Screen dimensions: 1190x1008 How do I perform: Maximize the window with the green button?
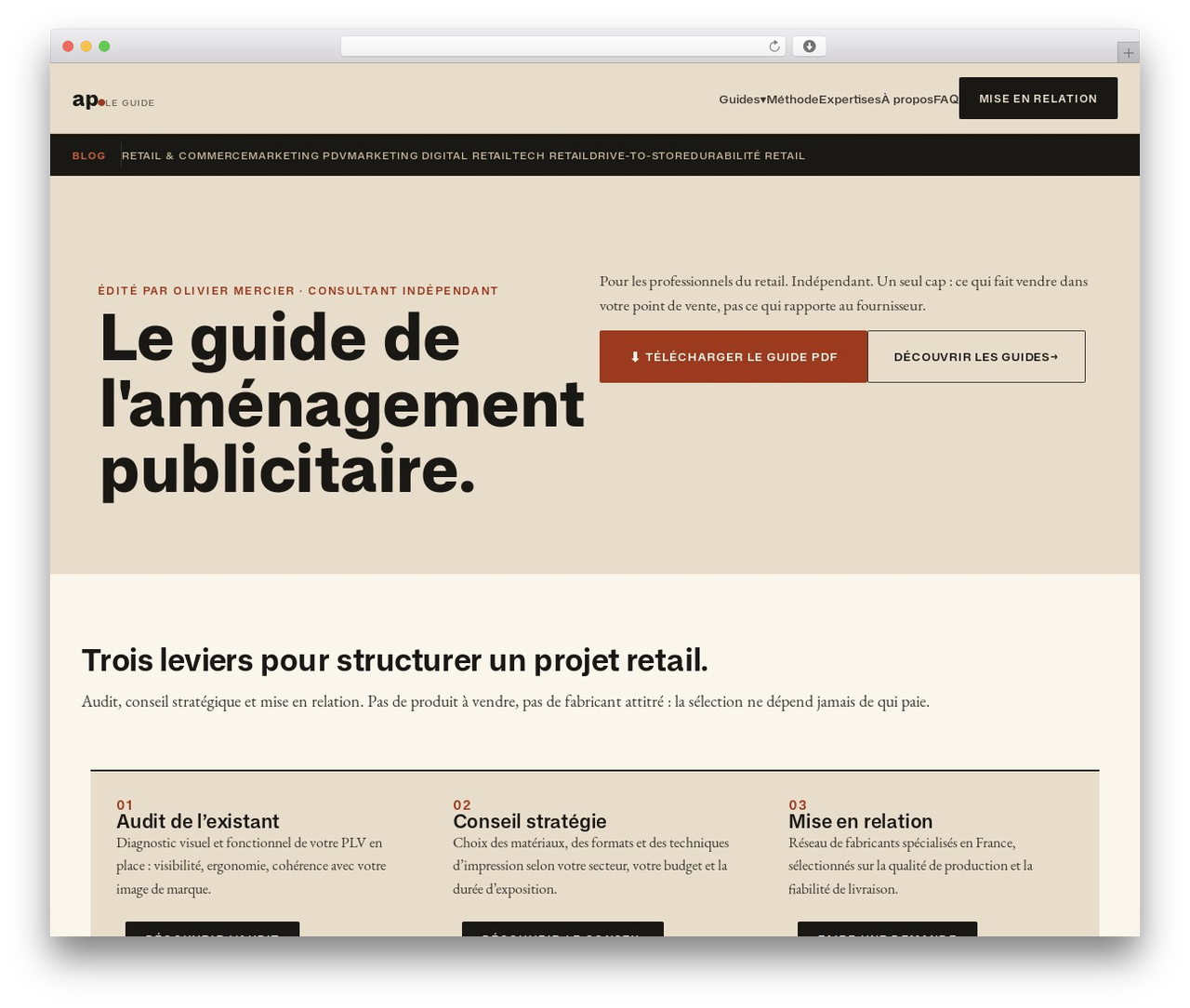[x=104, y=46]
